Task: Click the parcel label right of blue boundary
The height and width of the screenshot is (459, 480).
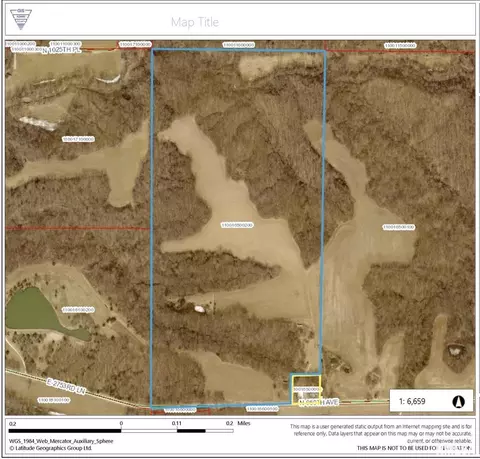Action: coord(399,227)
